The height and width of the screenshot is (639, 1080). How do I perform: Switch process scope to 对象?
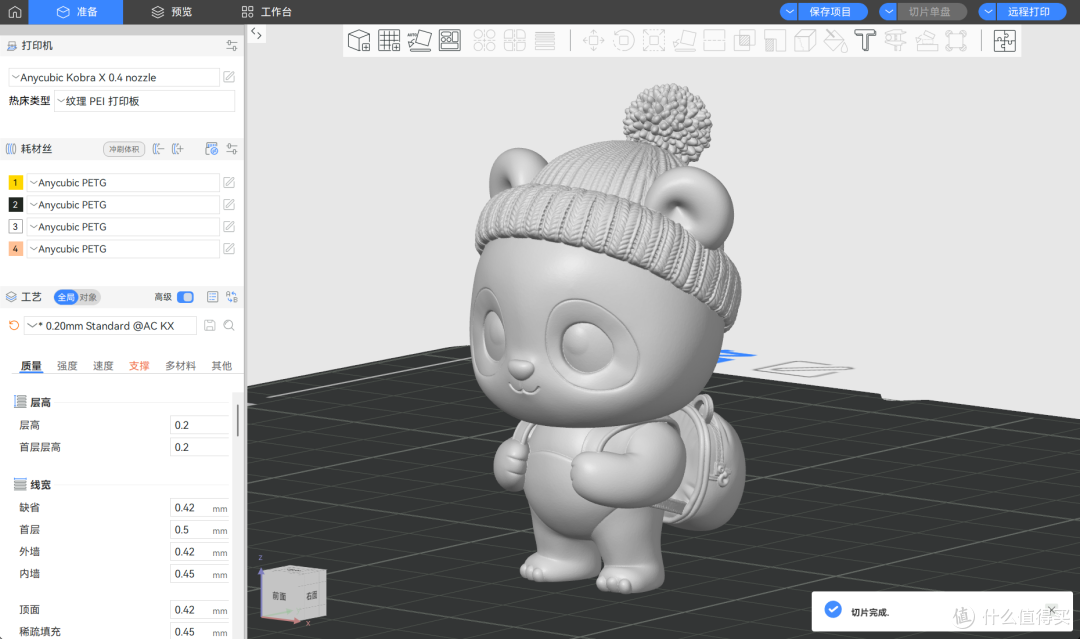pos(88,297)
